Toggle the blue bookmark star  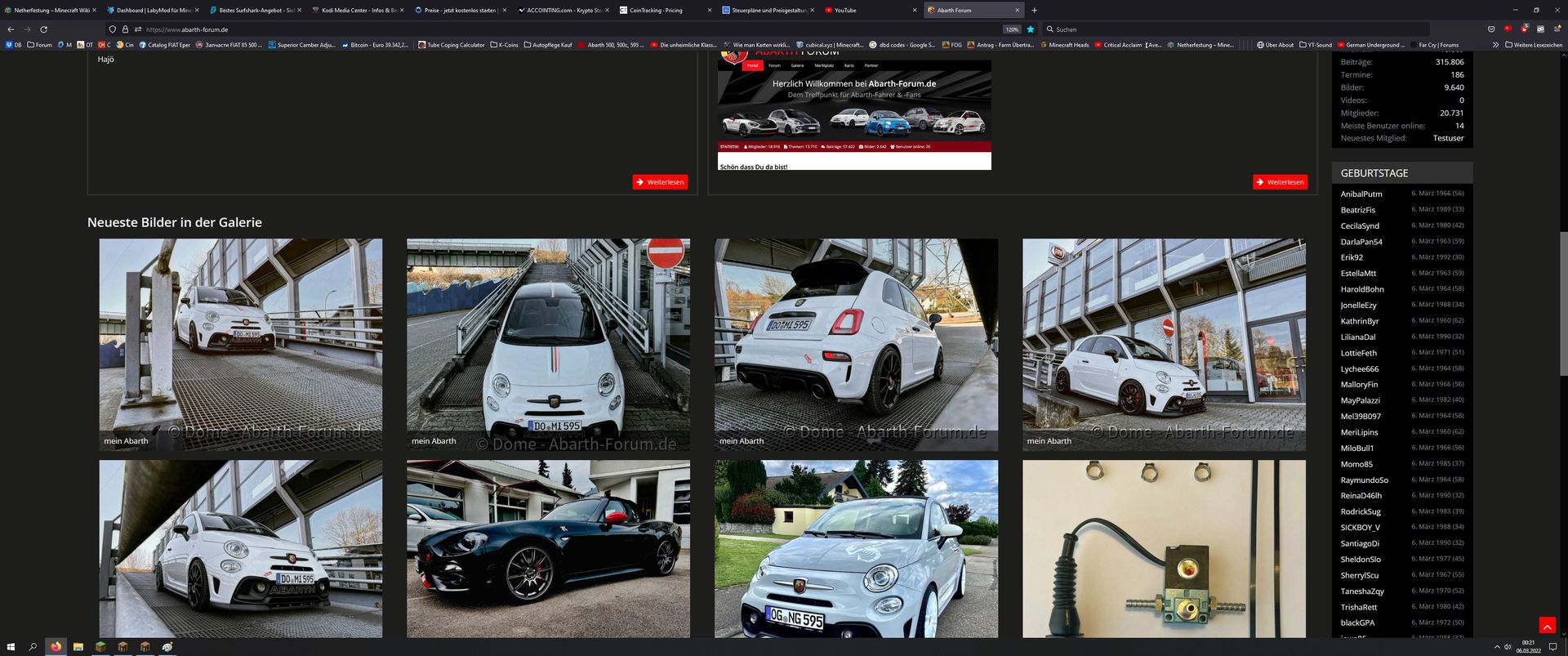(x=1031, y=29)
